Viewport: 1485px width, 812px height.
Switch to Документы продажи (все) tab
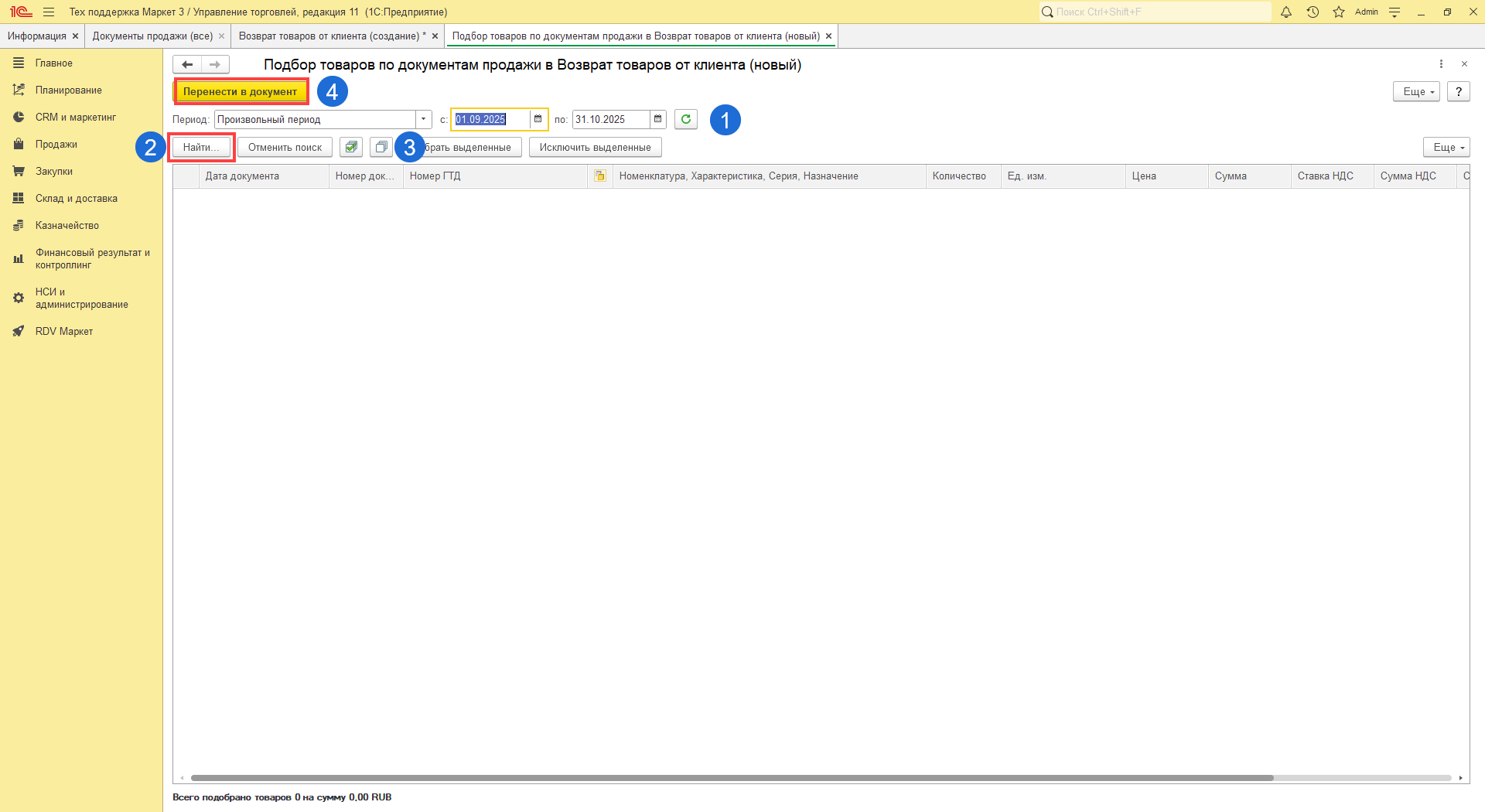pos(152,36)
